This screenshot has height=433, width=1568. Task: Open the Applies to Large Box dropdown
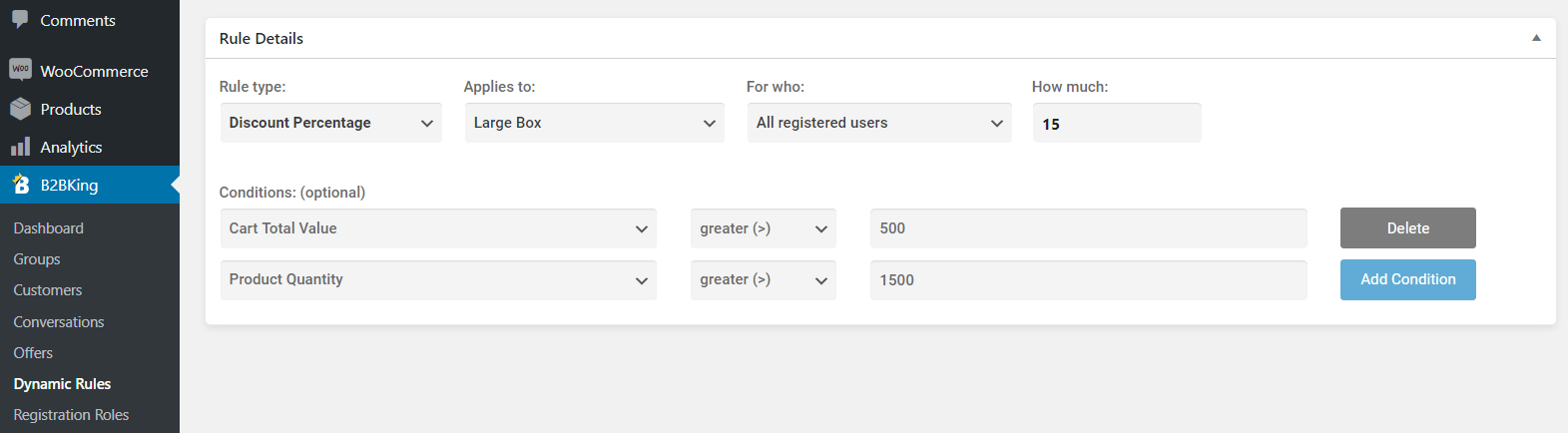pos(594,123)
